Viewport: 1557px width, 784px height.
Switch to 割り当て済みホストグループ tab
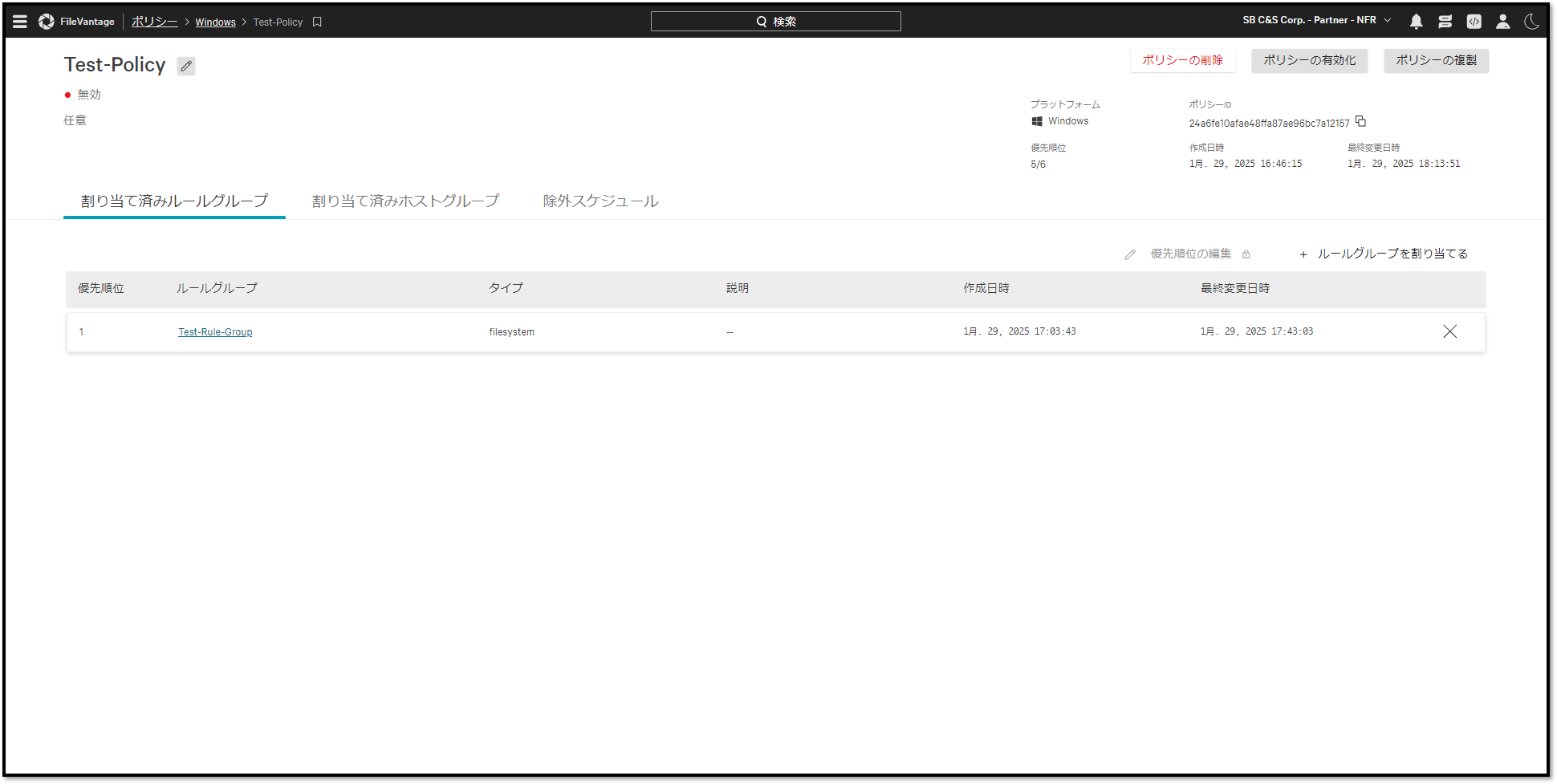tap(405, 201)
